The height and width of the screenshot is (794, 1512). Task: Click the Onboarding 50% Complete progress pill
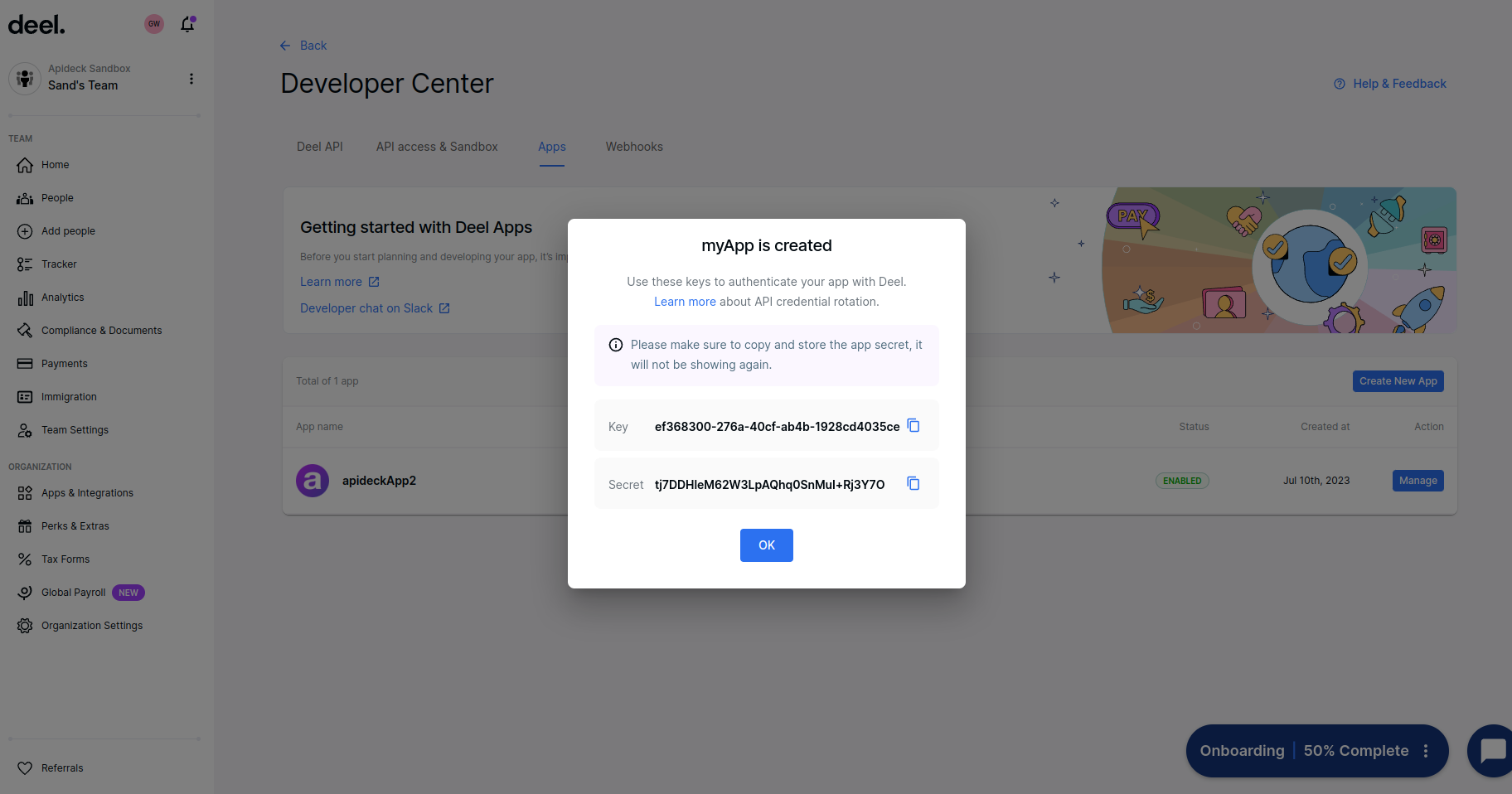(1317, 751)
